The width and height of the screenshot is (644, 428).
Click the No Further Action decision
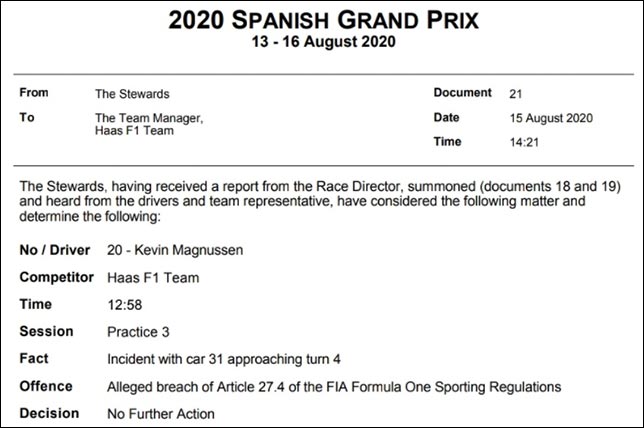(x=160, y=413)
